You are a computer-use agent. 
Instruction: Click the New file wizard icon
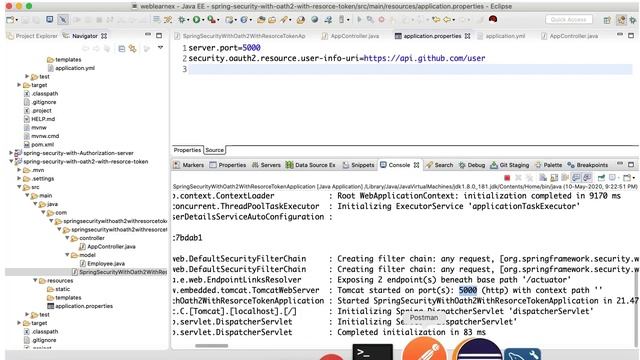[x=10, y=20]
